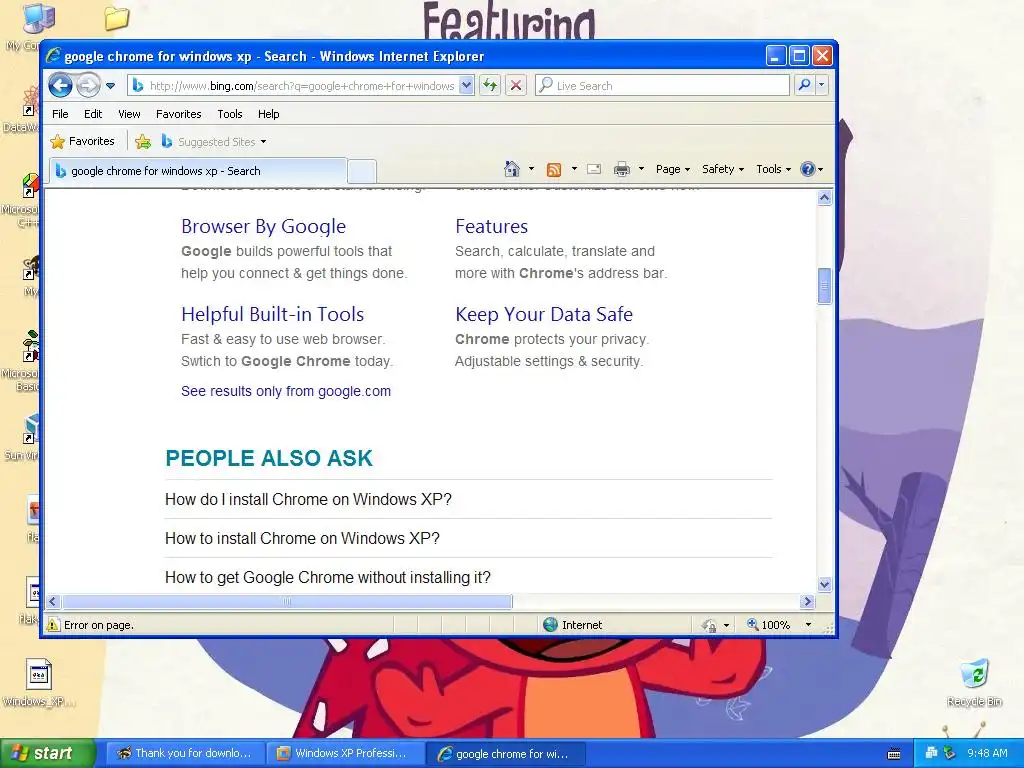Open the recent pages dropdown arrow
1024x768 pixels.
pyautogui.click(x=110, y=86)
